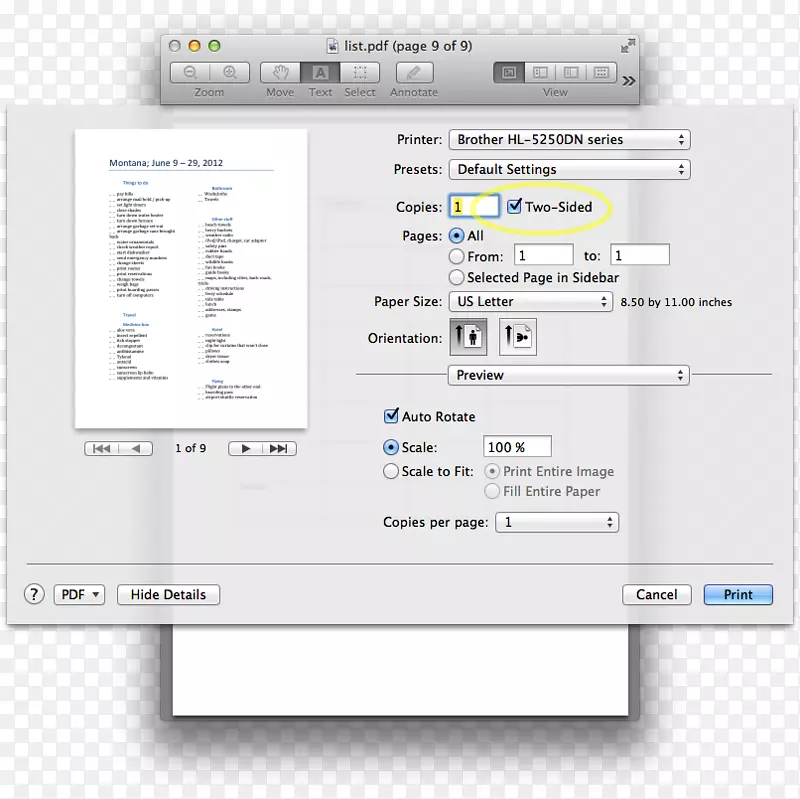Screen dimensions: 800x799
Task: Click Hide Details
Action: 167,594
